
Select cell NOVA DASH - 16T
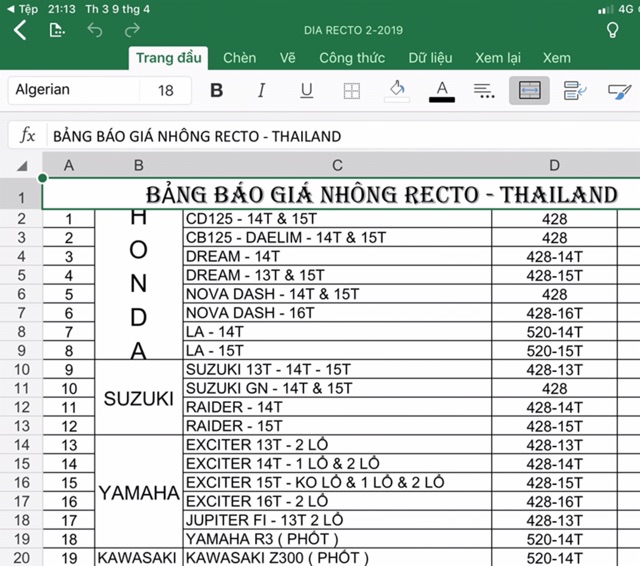pos(337,313)
